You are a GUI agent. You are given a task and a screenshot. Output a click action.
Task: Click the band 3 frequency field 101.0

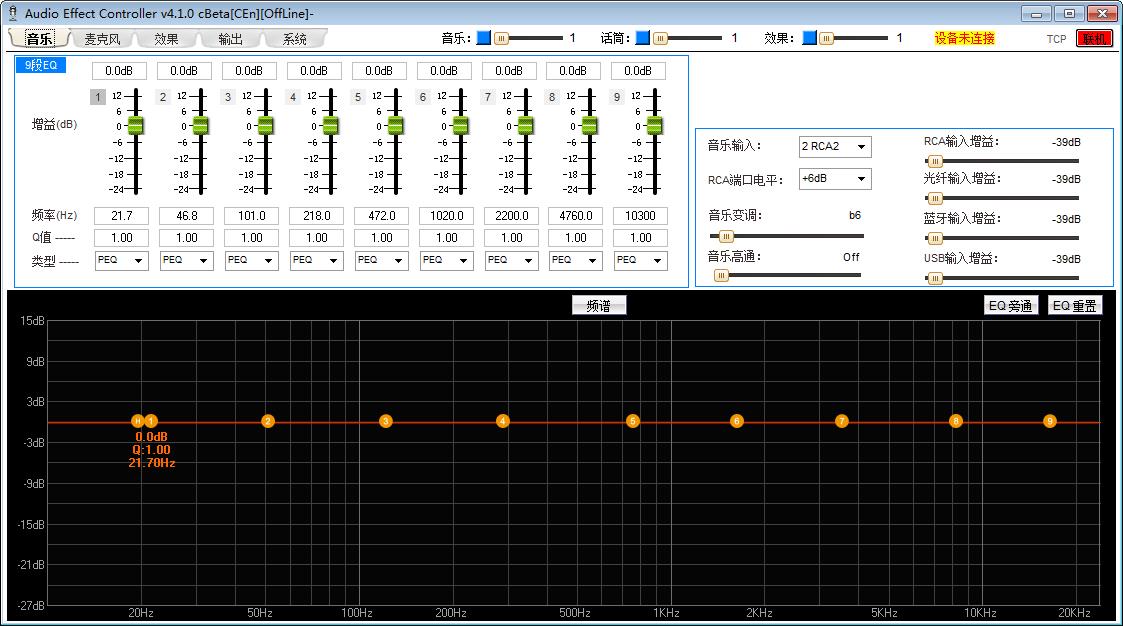251,216
